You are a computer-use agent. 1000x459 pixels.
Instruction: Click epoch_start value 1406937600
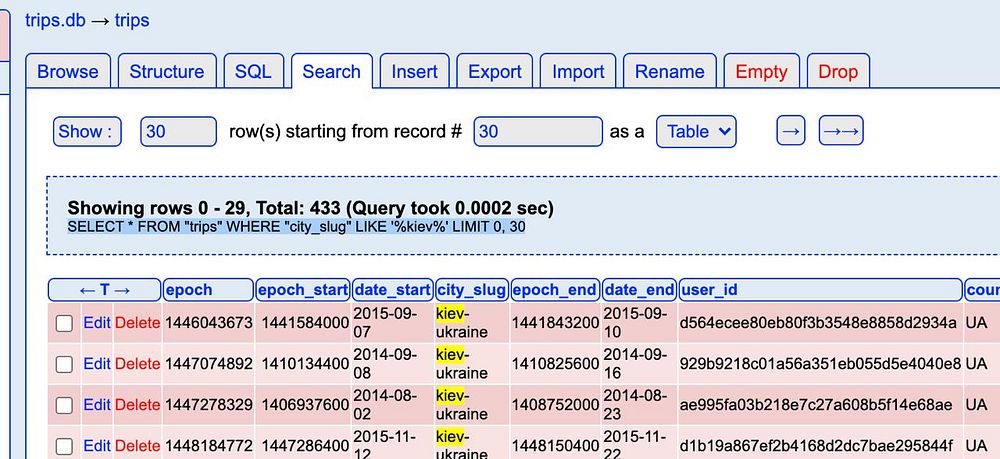click(x=305, y=405)
